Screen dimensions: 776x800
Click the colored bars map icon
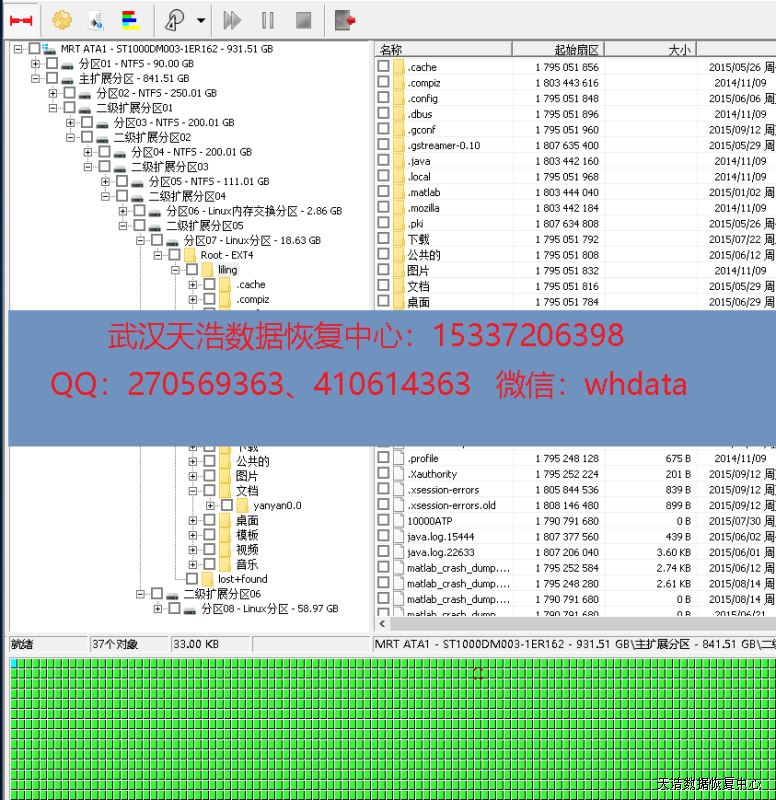tap(130, 19)
